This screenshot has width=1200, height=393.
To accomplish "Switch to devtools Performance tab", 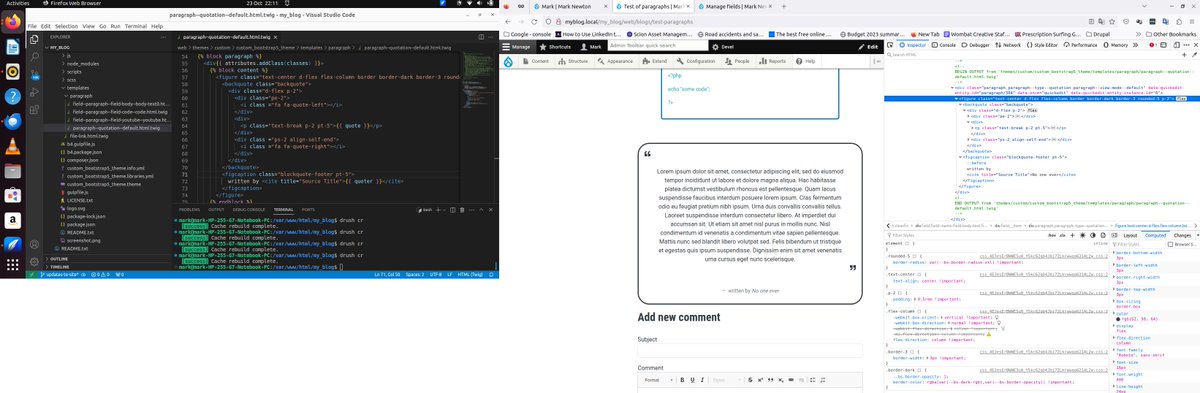I will tap(1081, 45).
